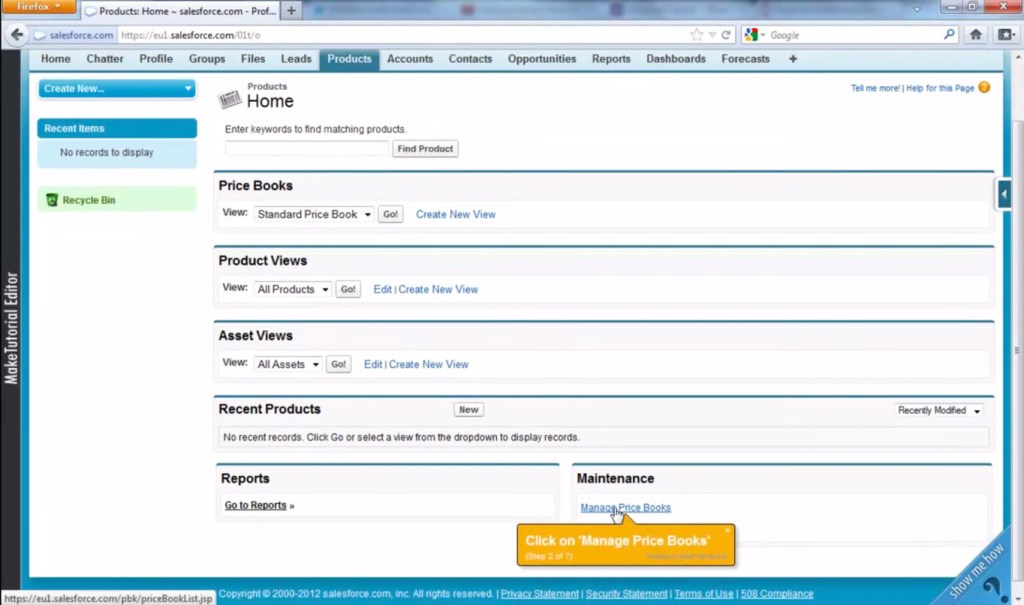Viewport: 1024px width, 605px height.
Task: Click the Manage Price Books link
Action: pyautogui.click(x=626, y=508)
